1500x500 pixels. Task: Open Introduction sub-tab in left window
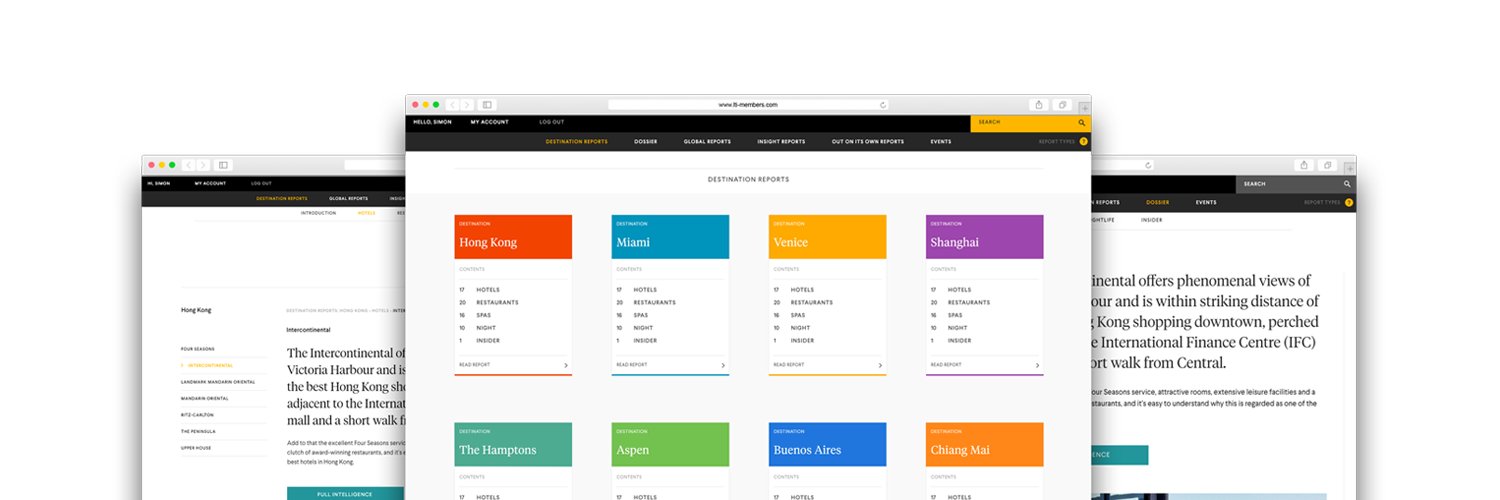(319, 213)
